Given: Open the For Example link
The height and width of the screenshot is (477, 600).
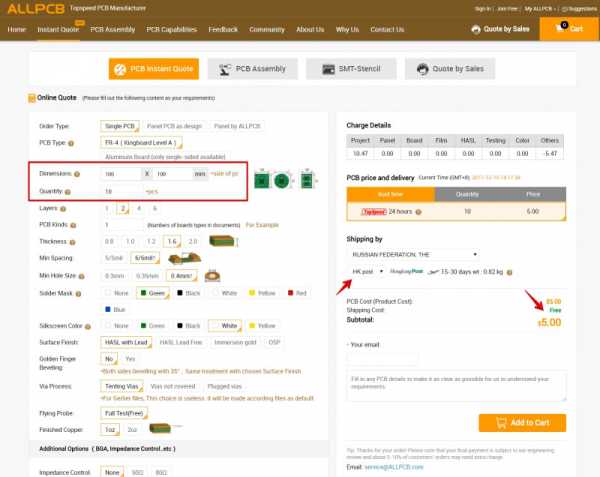Looking at the screenshot, I should point(262,225).
